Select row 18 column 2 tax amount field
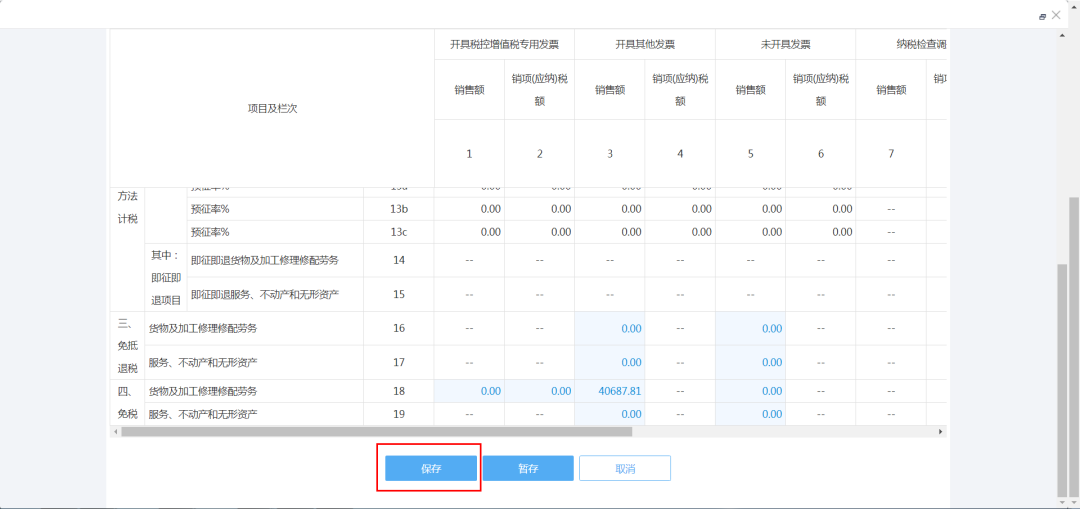Screen dimensions: 1080x509 pyautogui.click(x=539, y=391)
